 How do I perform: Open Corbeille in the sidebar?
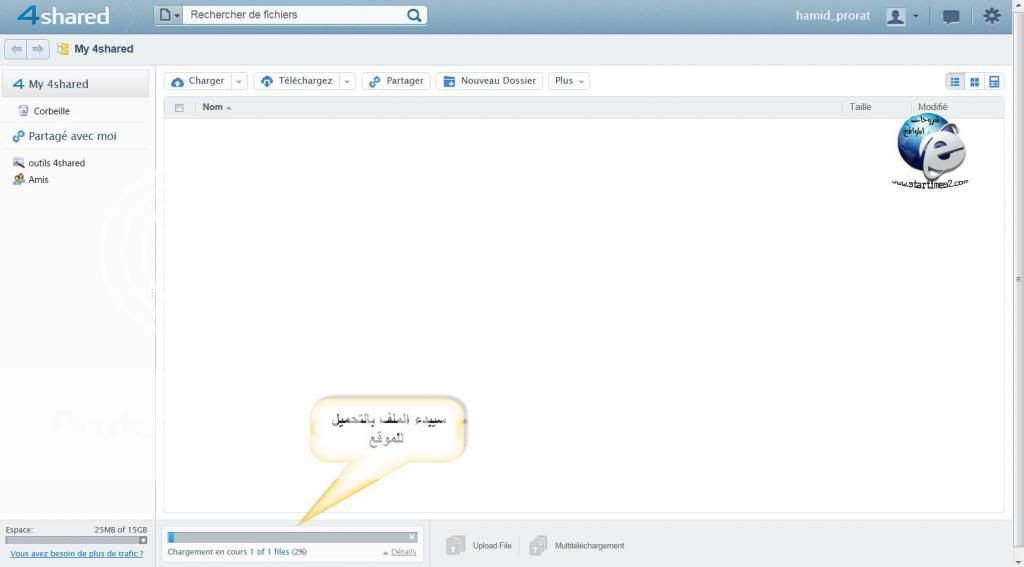[51, 111]
